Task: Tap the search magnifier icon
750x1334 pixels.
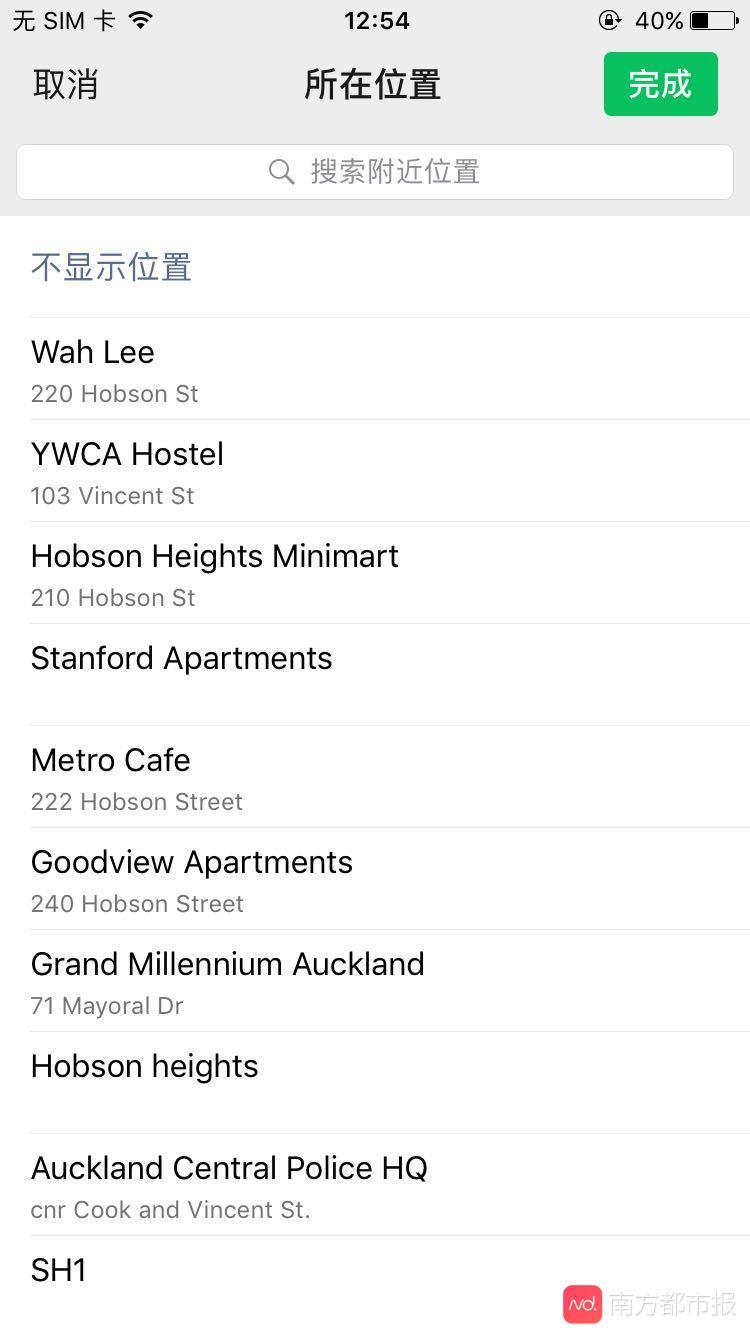Action: (282, 172)
